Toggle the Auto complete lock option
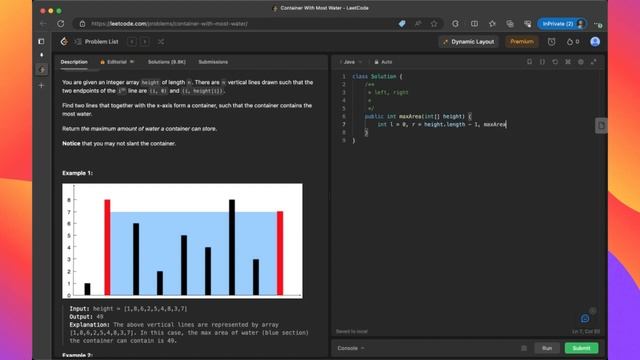The width and height of the screenshot is (640, 360). [x=383, y=62]
